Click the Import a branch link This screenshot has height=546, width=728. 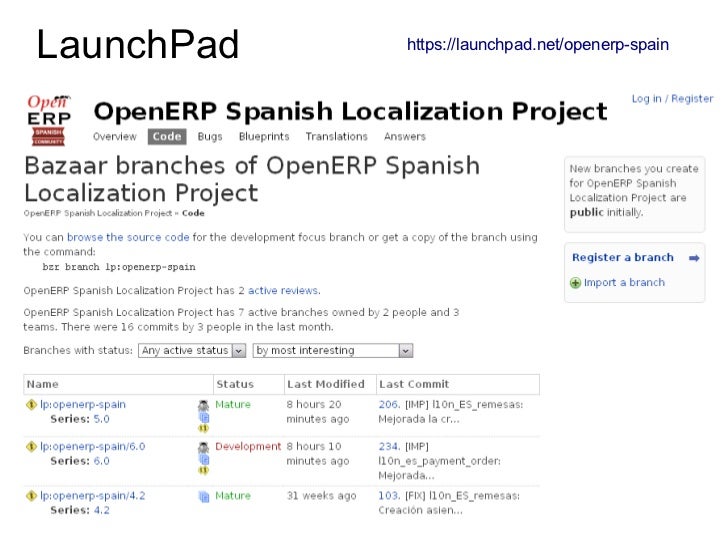click(624, 282)
